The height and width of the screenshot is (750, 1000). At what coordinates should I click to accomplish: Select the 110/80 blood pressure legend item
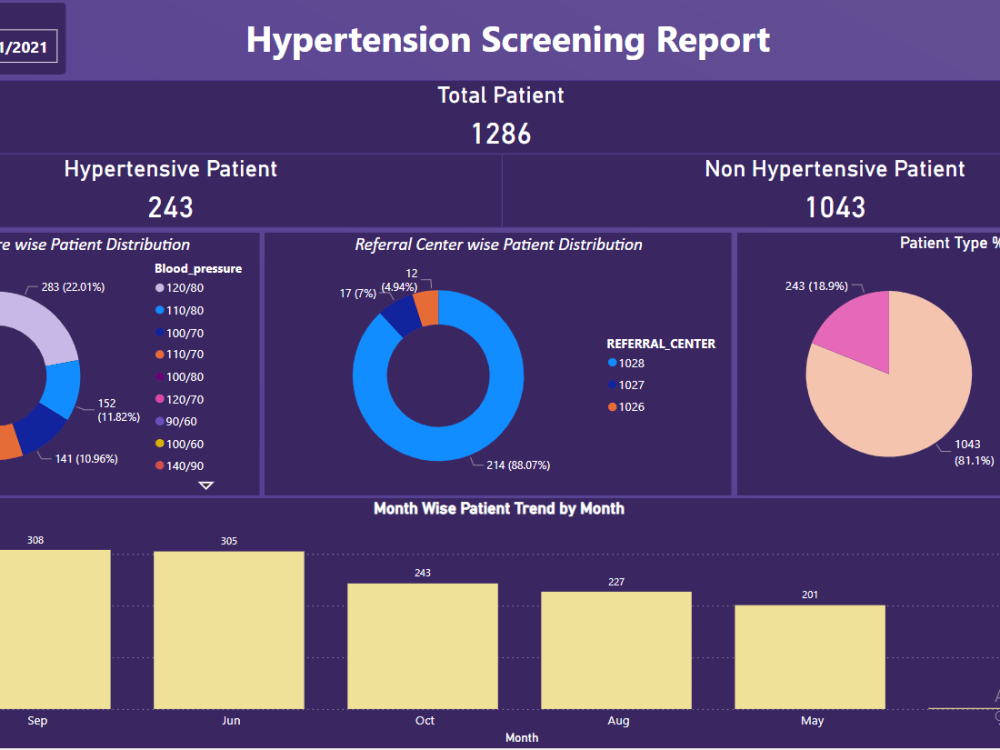tap(180, 311)
